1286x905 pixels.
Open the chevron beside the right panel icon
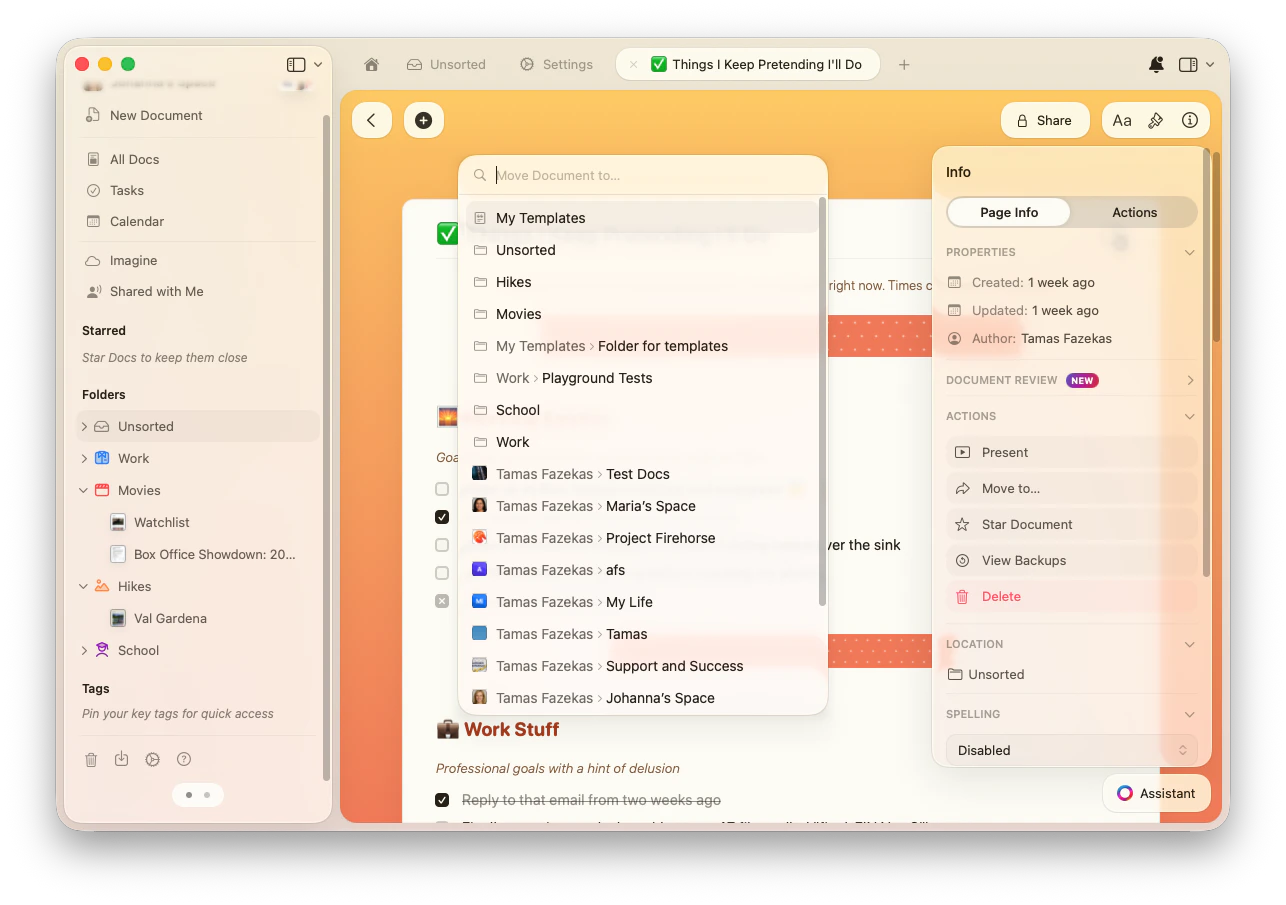click(x=1210, y=64)
